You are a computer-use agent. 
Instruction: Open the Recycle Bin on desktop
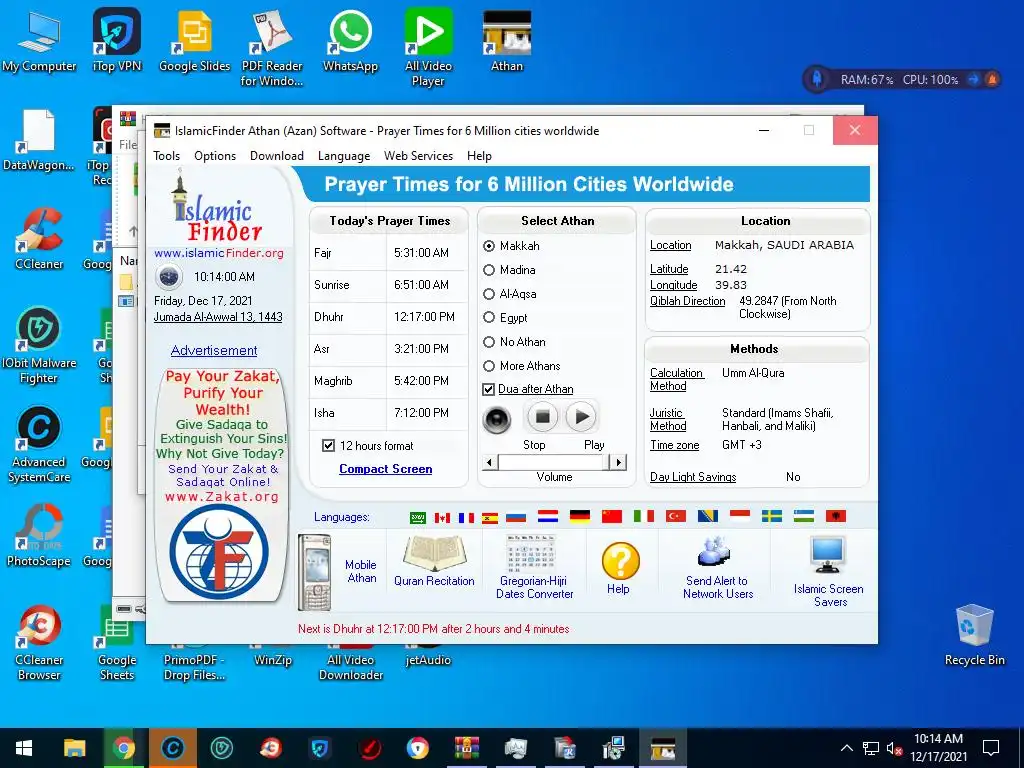(974, 635)
